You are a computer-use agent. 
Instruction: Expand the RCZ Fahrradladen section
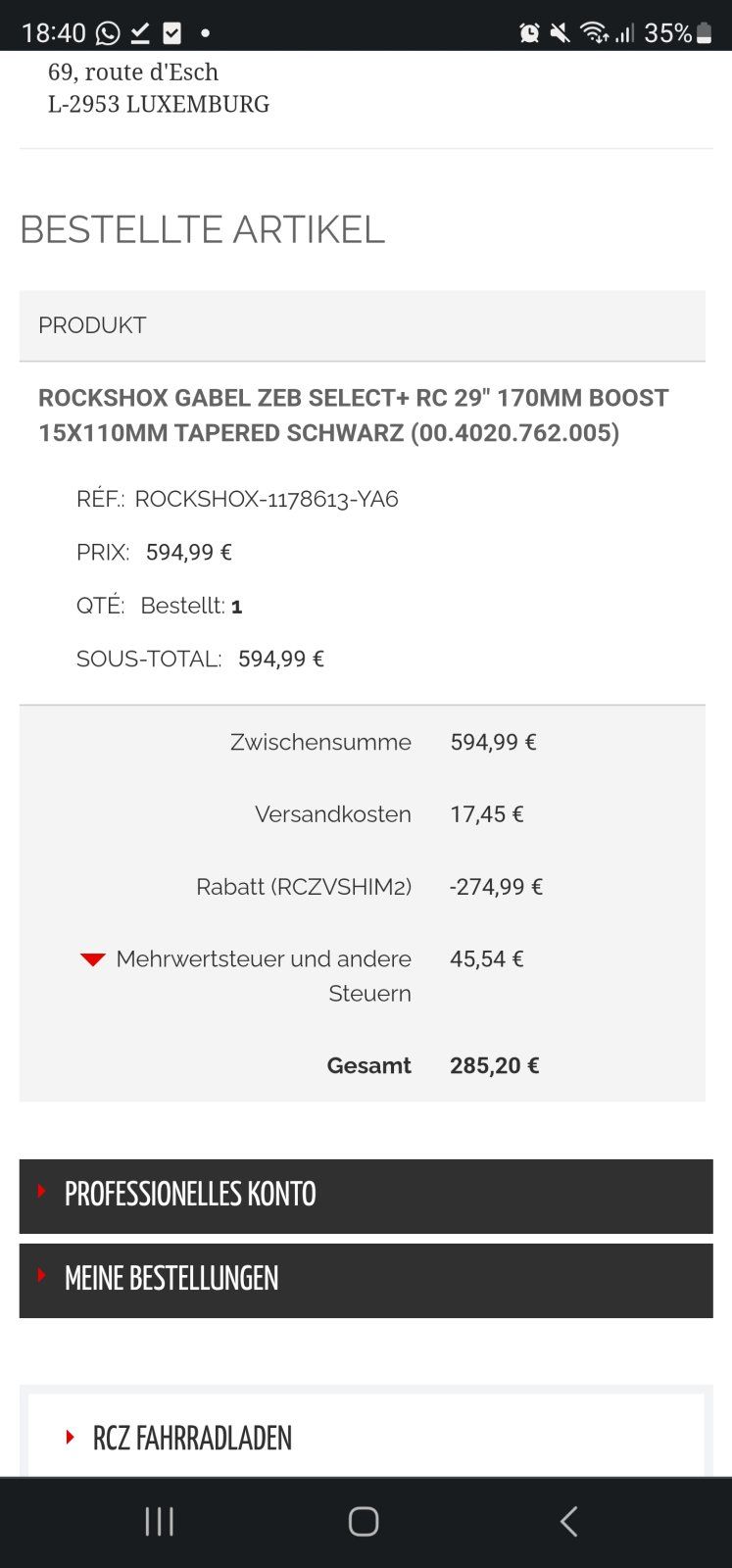(192, 1438)
